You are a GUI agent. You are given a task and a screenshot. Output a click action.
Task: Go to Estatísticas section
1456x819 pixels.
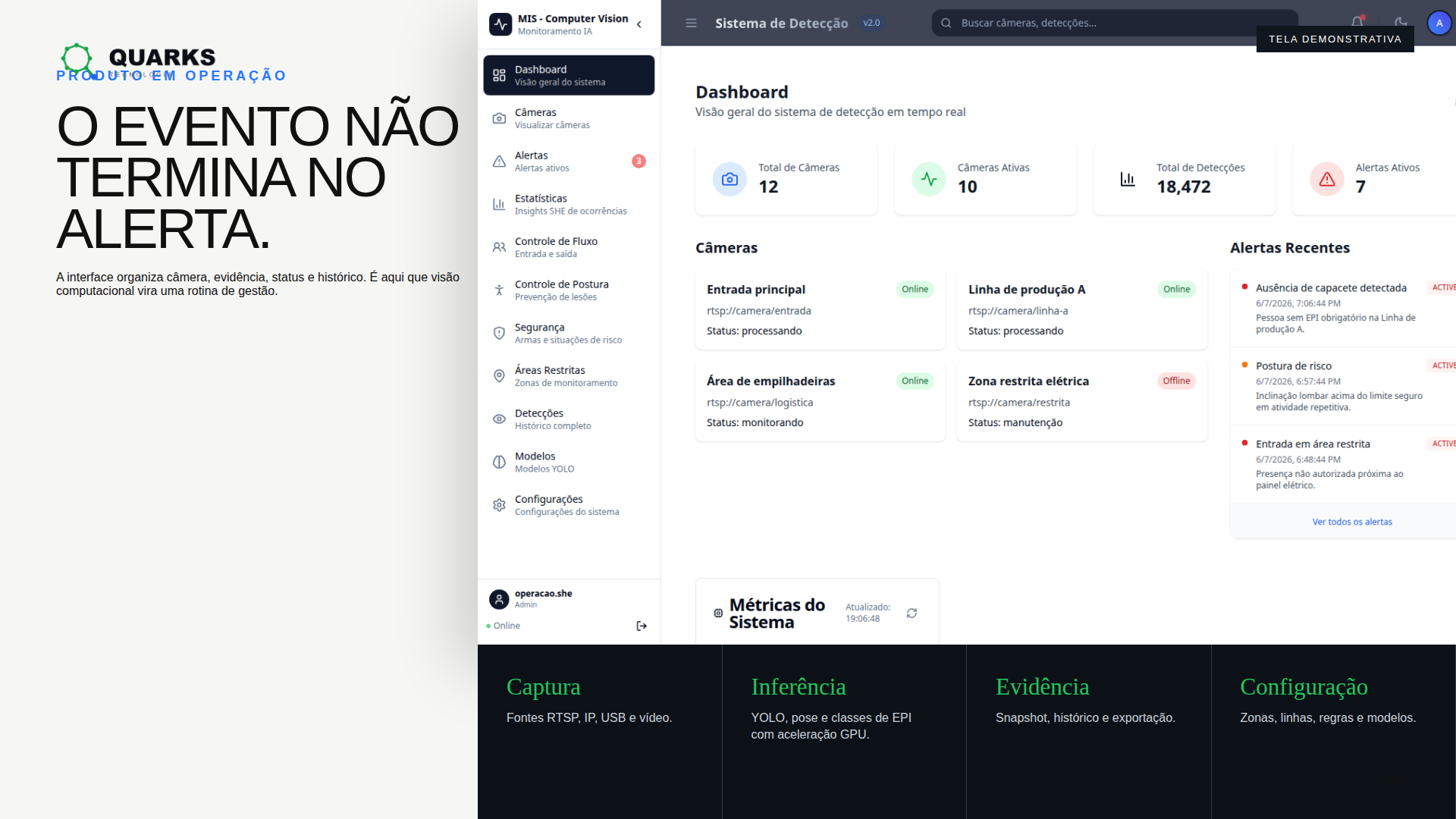click(x=569, y=204)
